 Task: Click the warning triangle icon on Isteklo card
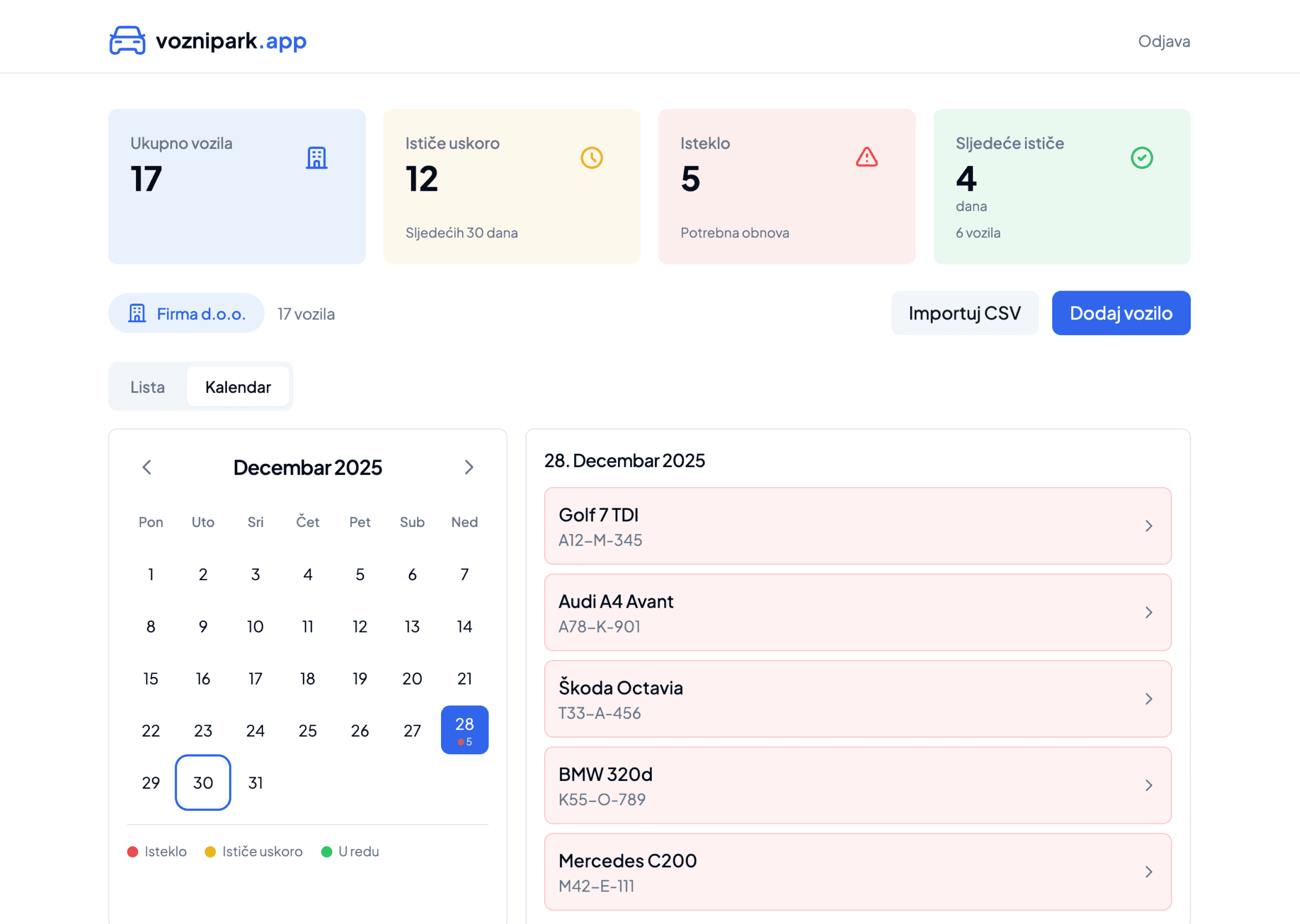(866, 158)
